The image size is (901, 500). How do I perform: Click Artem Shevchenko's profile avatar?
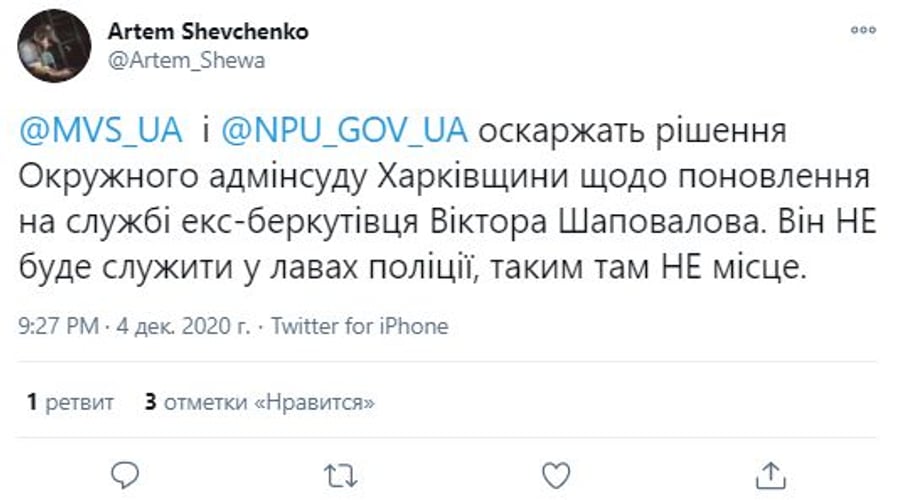(x=55, y=46)
